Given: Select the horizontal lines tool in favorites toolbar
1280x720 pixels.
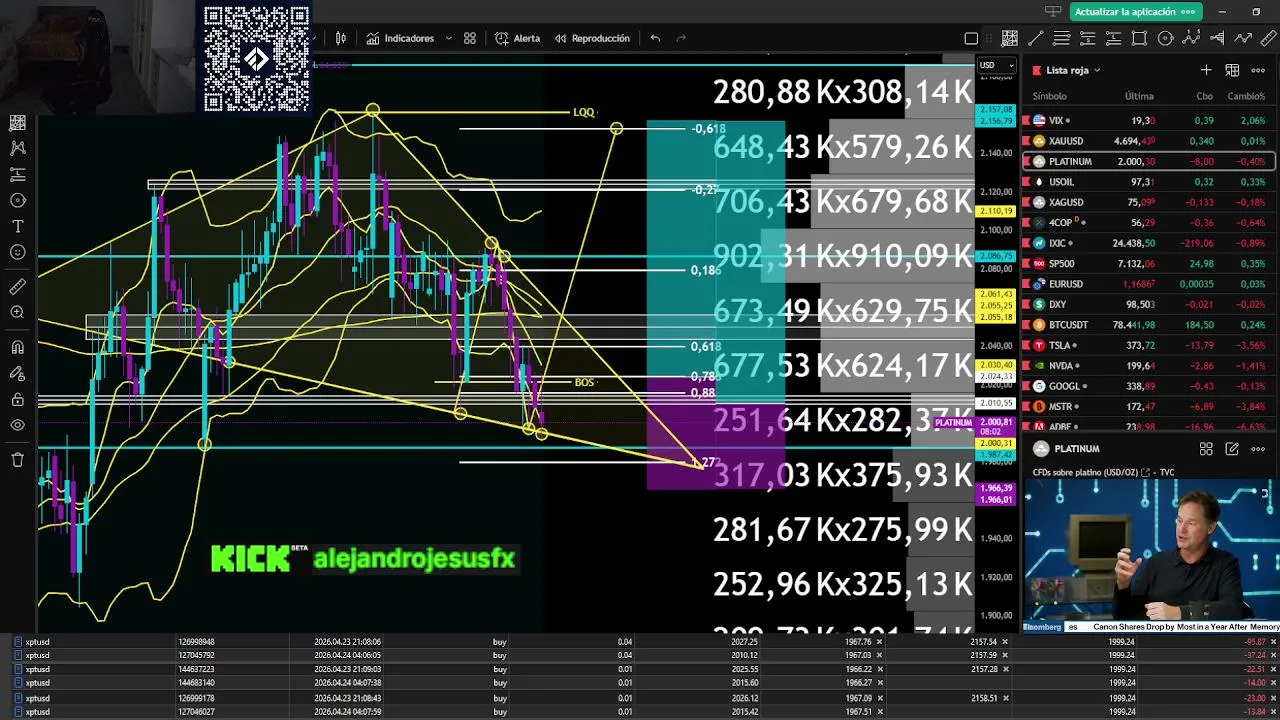Looking at the screenshot, I should 1062,39.
